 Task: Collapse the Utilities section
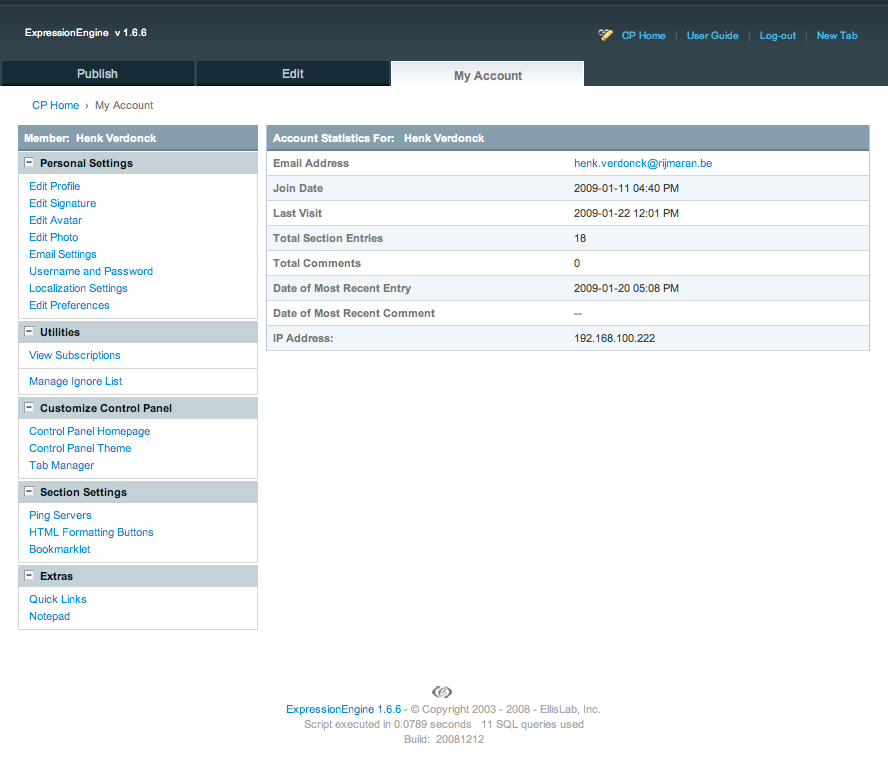pyautogui.click(x=29, y=332)
